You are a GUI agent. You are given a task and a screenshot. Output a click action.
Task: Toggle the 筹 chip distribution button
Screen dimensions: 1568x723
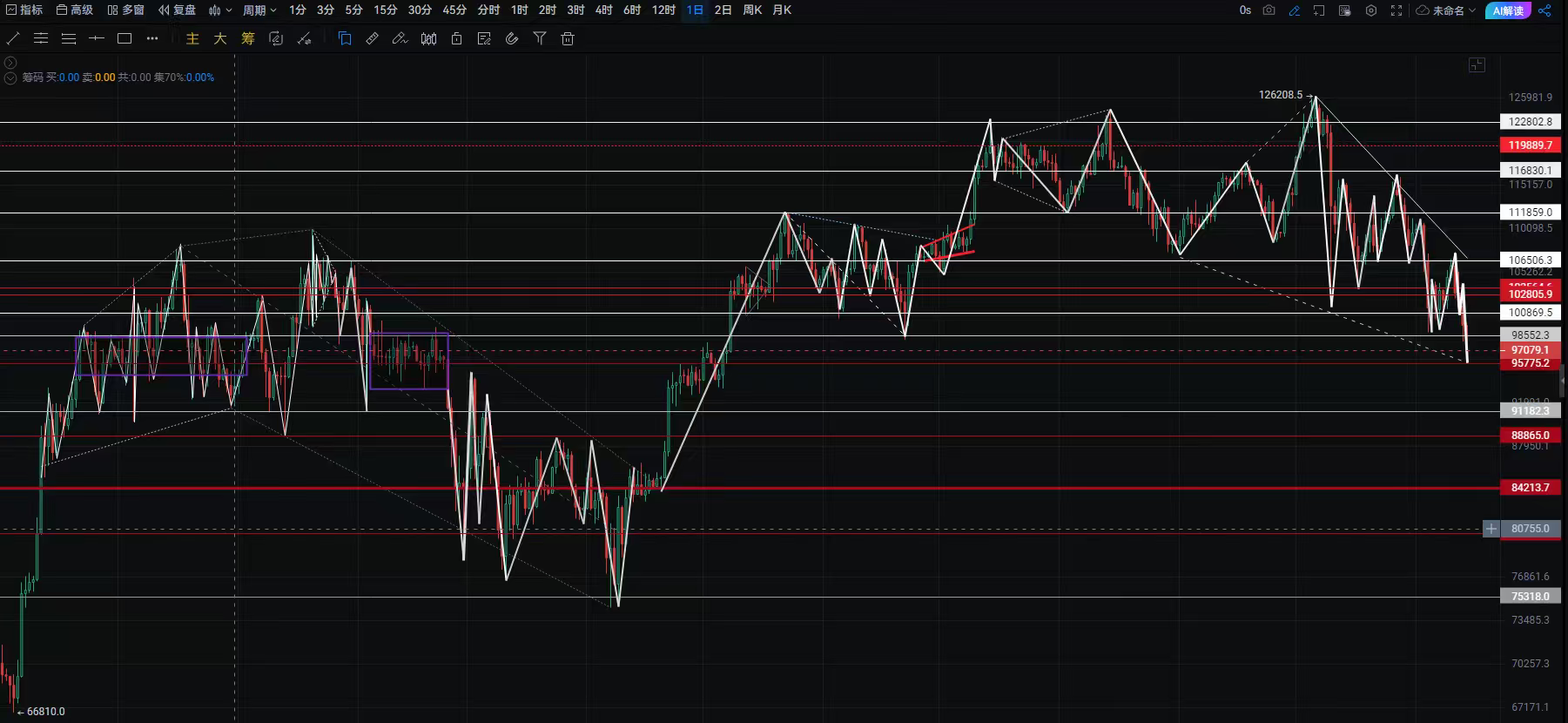pyautogui.click(x=248, y=38)
